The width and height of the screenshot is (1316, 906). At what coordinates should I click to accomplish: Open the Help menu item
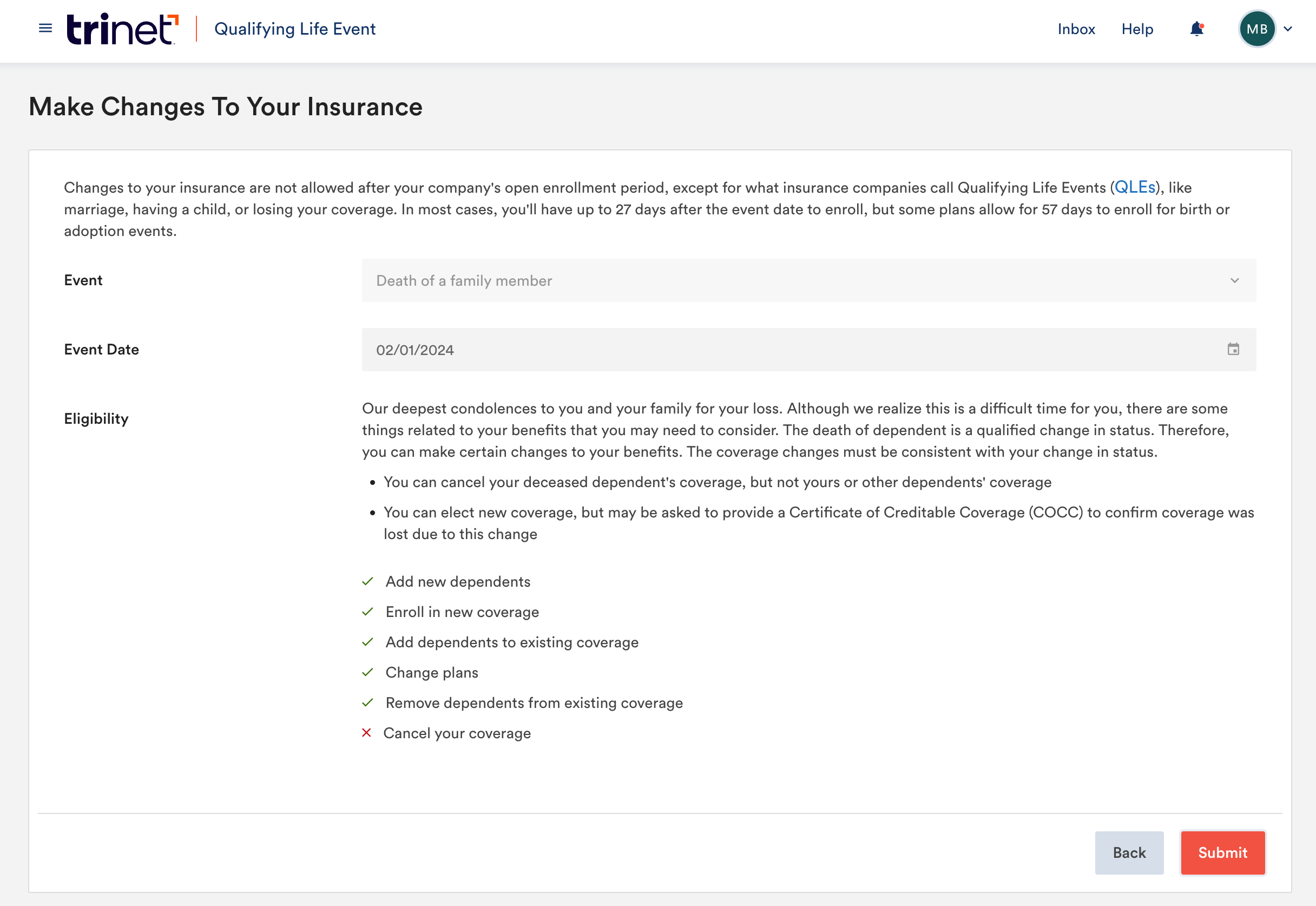click(1137, 29)
